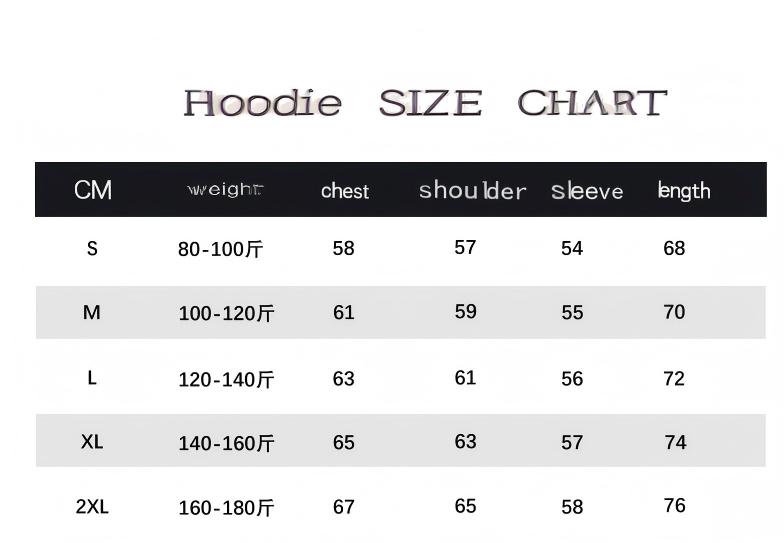Click the L size row label
This screenshot has height=543, width=784.
click(92, 378)
